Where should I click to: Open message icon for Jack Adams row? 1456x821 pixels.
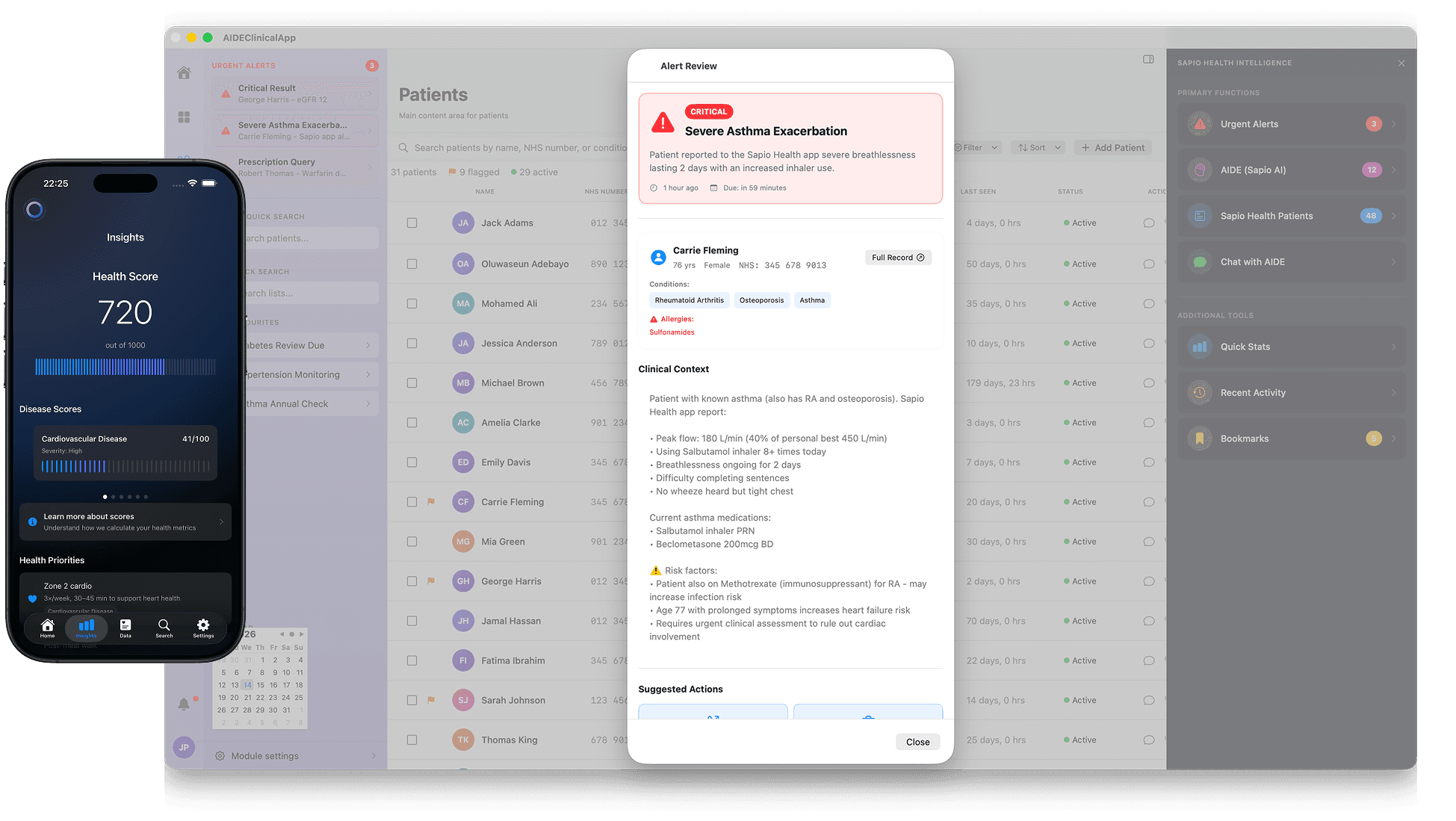pos(1149,223)
